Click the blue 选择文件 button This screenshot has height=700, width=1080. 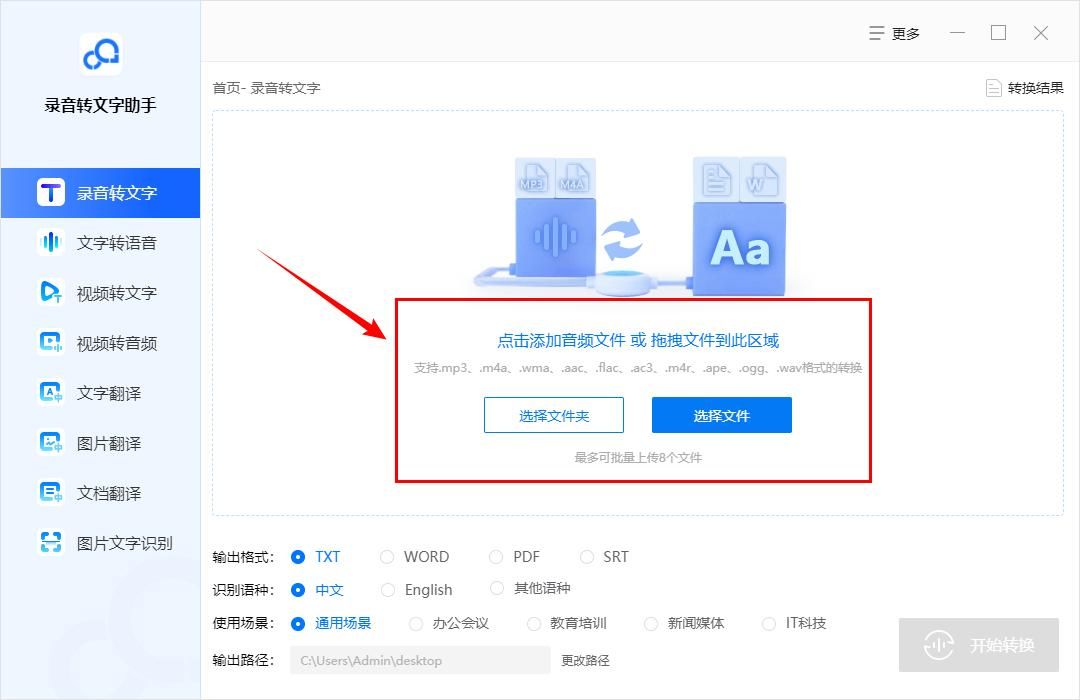[722, 415]
